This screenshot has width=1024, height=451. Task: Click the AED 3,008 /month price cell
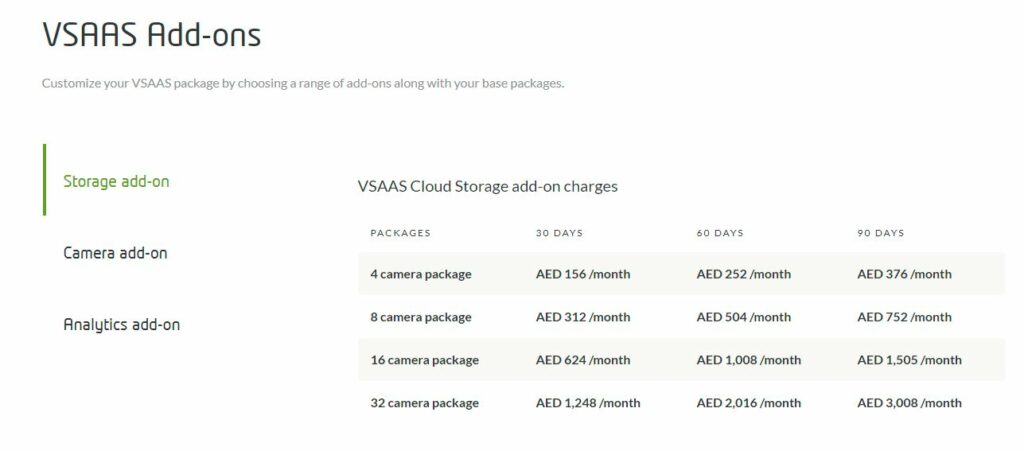tap(909, 403)
